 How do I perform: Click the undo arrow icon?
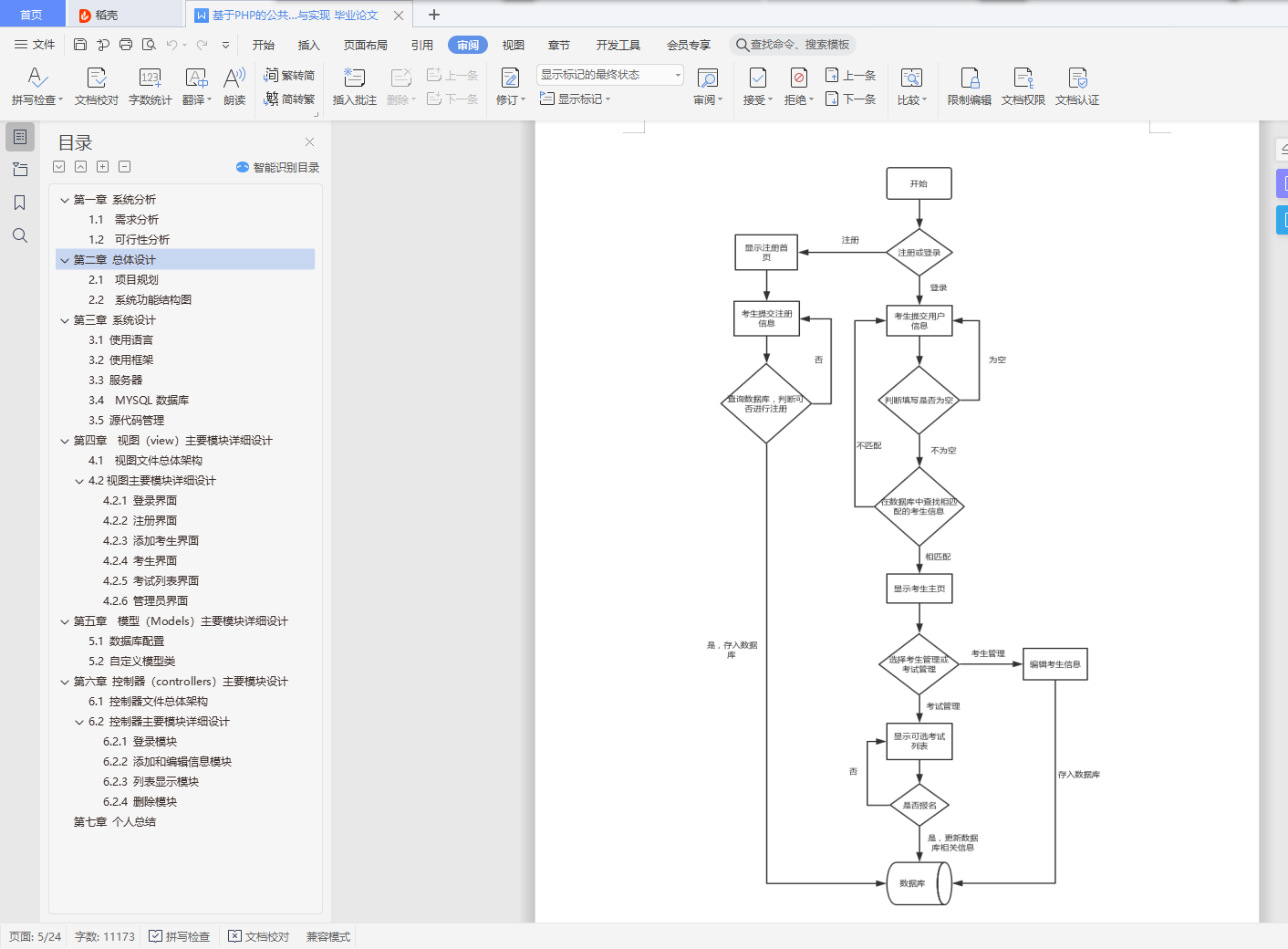pyautogui.click(x=171, y=45)
